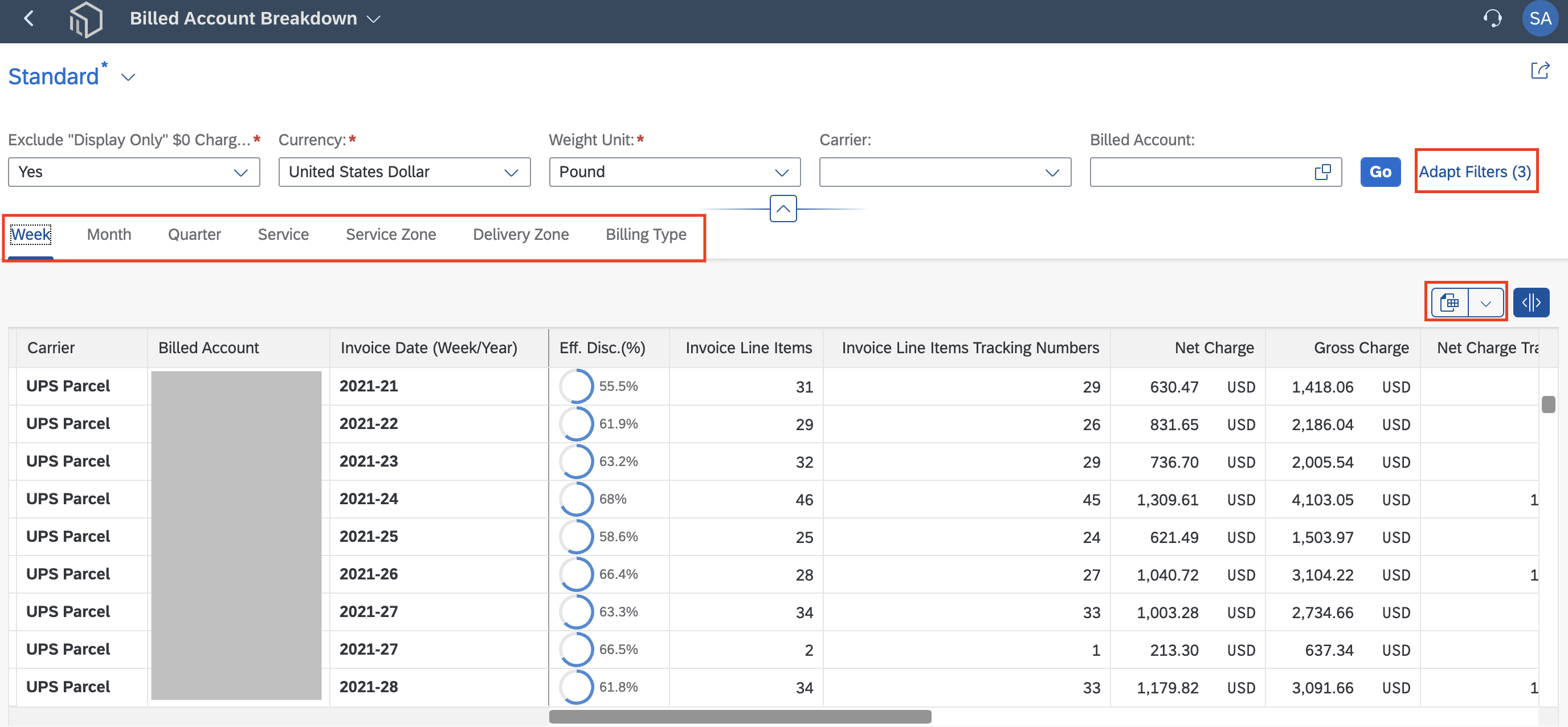Click the SA user avatar

click(x=1540, y=19)
